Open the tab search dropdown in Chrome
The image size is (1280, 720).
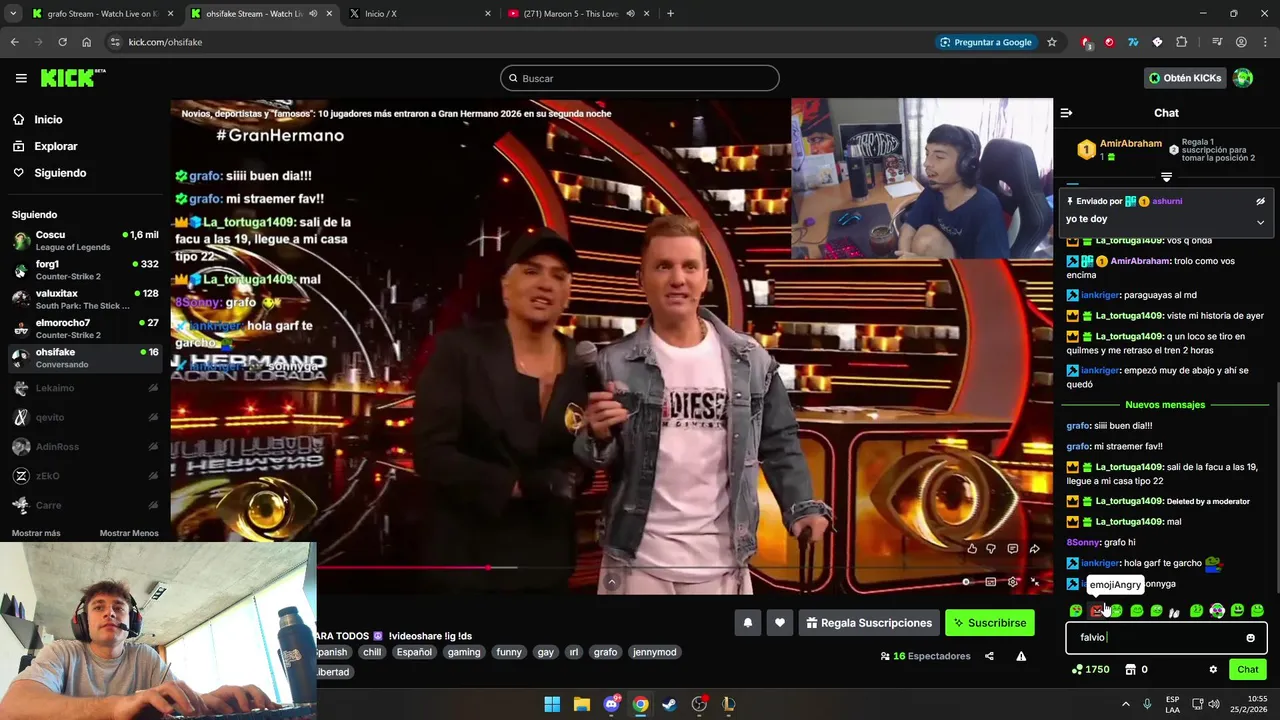pyautogui.click(x=13, y=14)
